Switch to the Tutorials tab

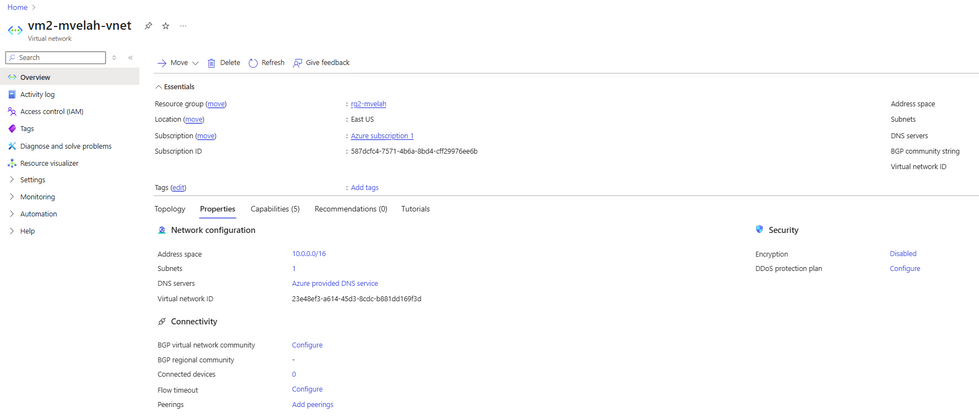[415, 209]
